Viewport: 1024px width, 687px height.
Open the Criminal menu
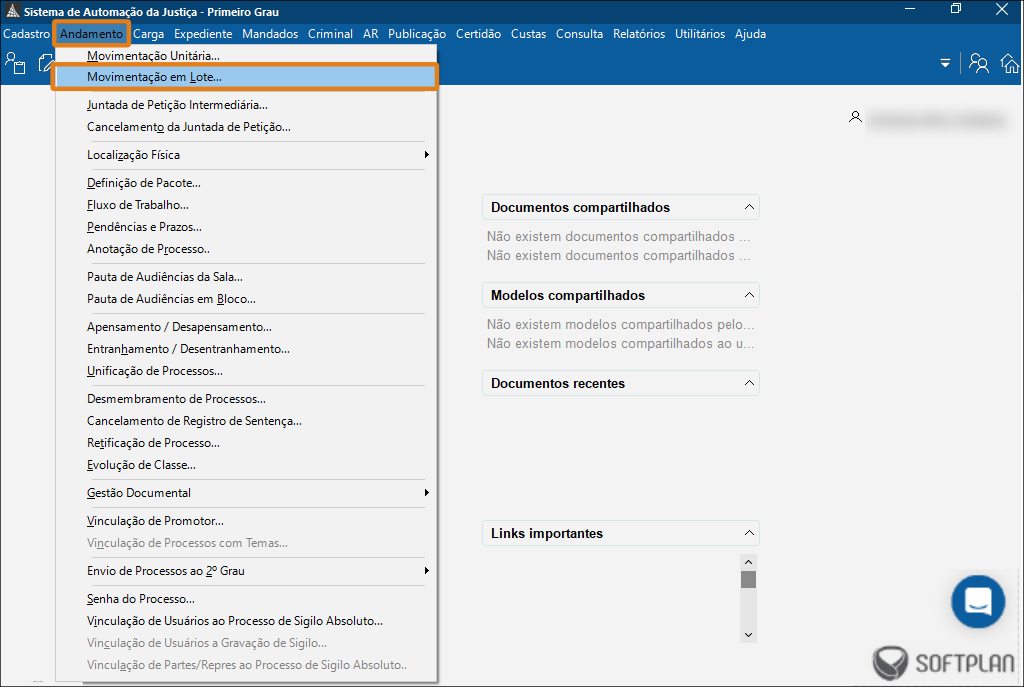[x=330, y=34]
